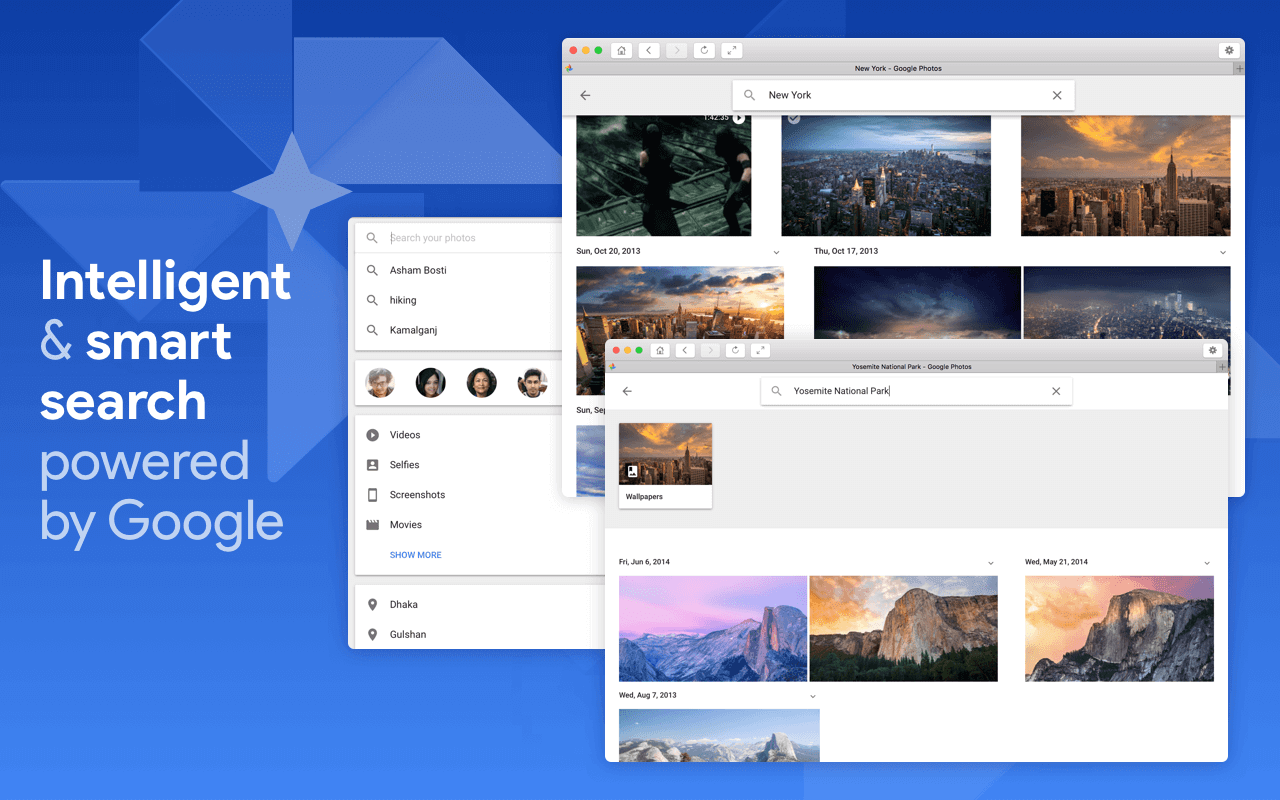
Task: Click forward arrow in Yosemite window toolbar
Action: [x=710, y=350]
